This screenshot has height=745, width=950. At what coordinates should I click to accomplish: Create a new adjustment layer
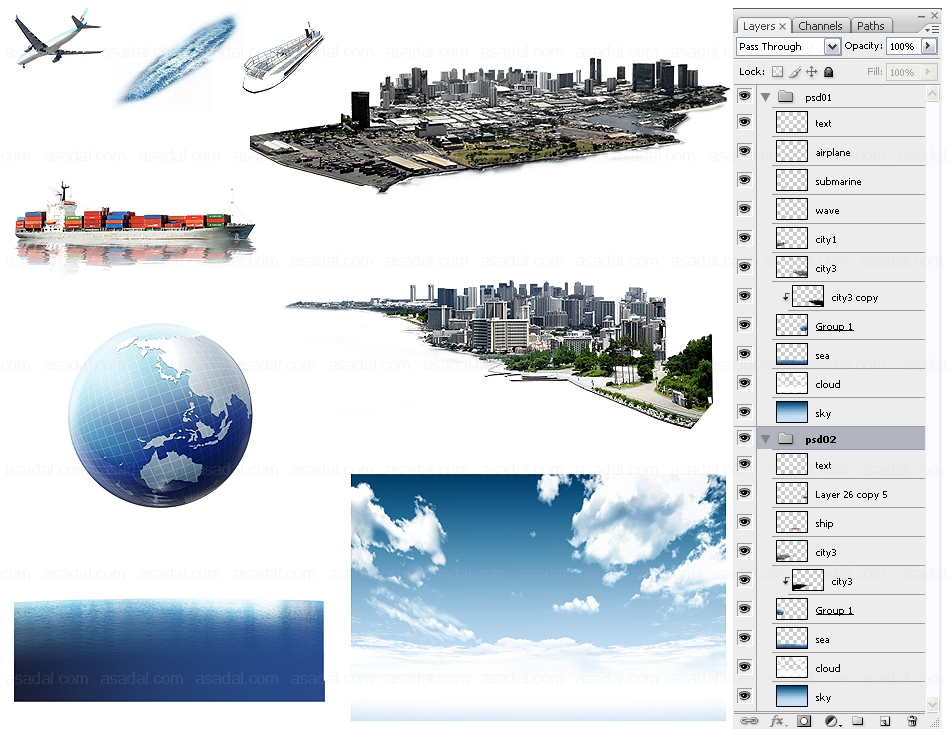(x=831, y=721)
